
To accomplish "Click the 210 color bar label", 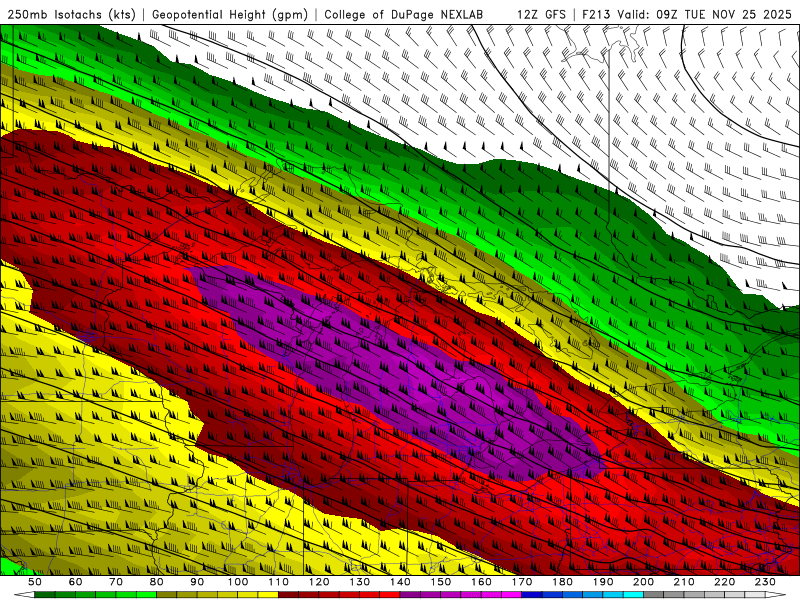I will coord(684,582).
